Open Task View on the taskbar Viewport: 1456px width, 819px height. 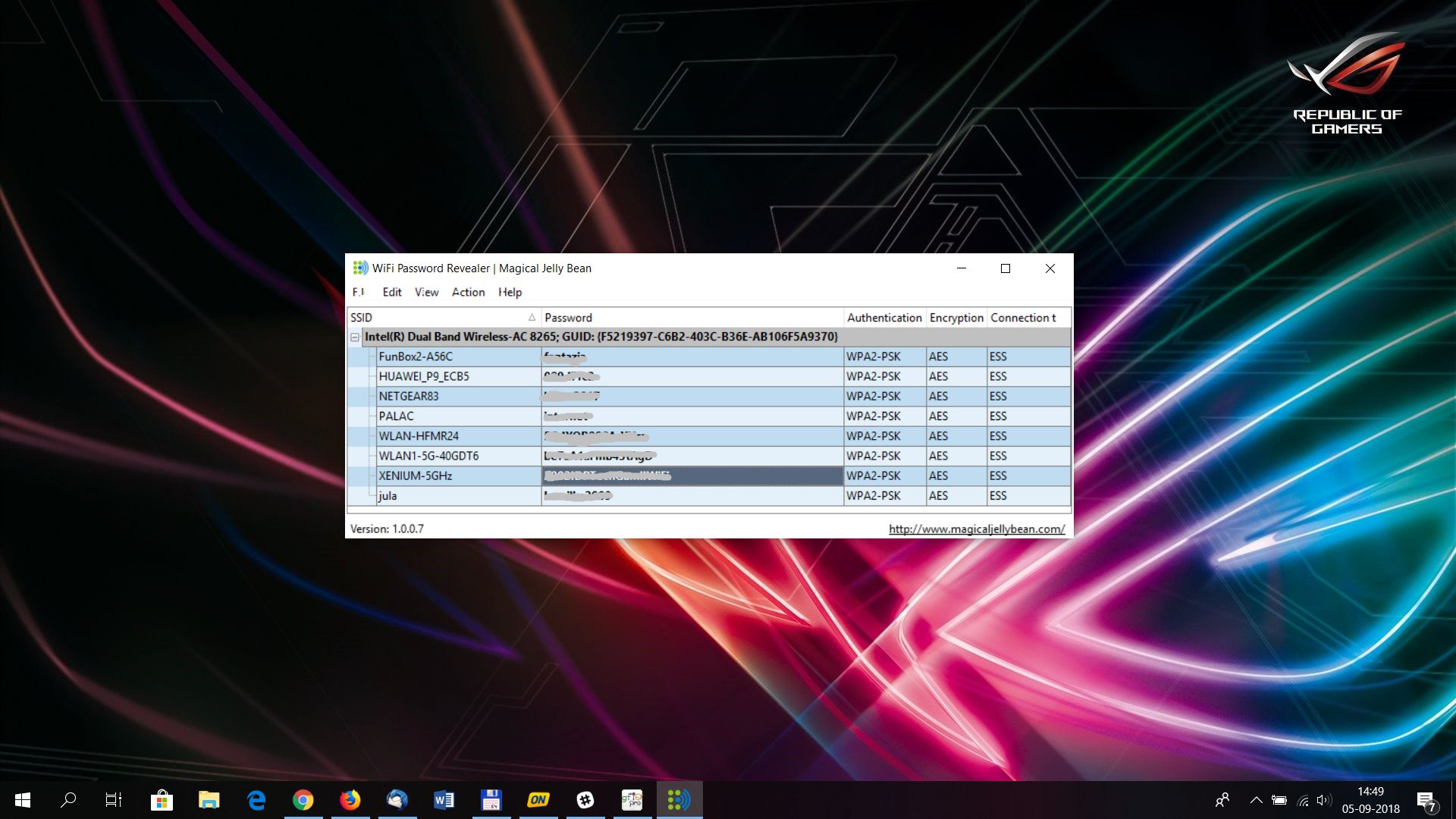114,800
